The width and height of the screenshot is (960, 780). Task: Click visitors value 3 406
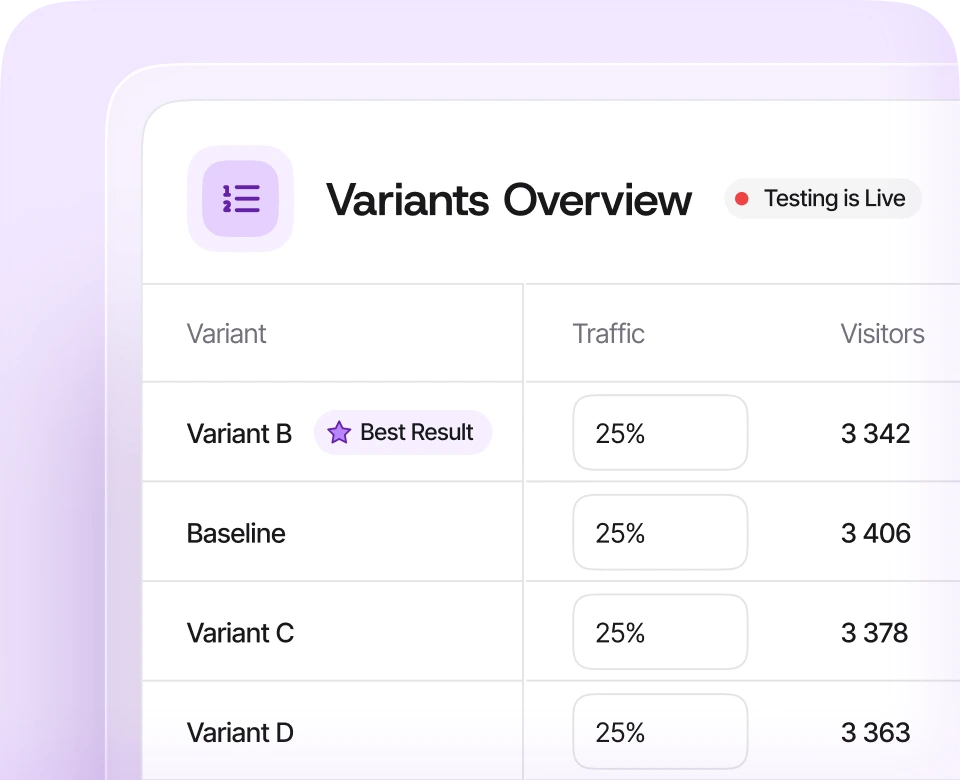tap(876, 533)
